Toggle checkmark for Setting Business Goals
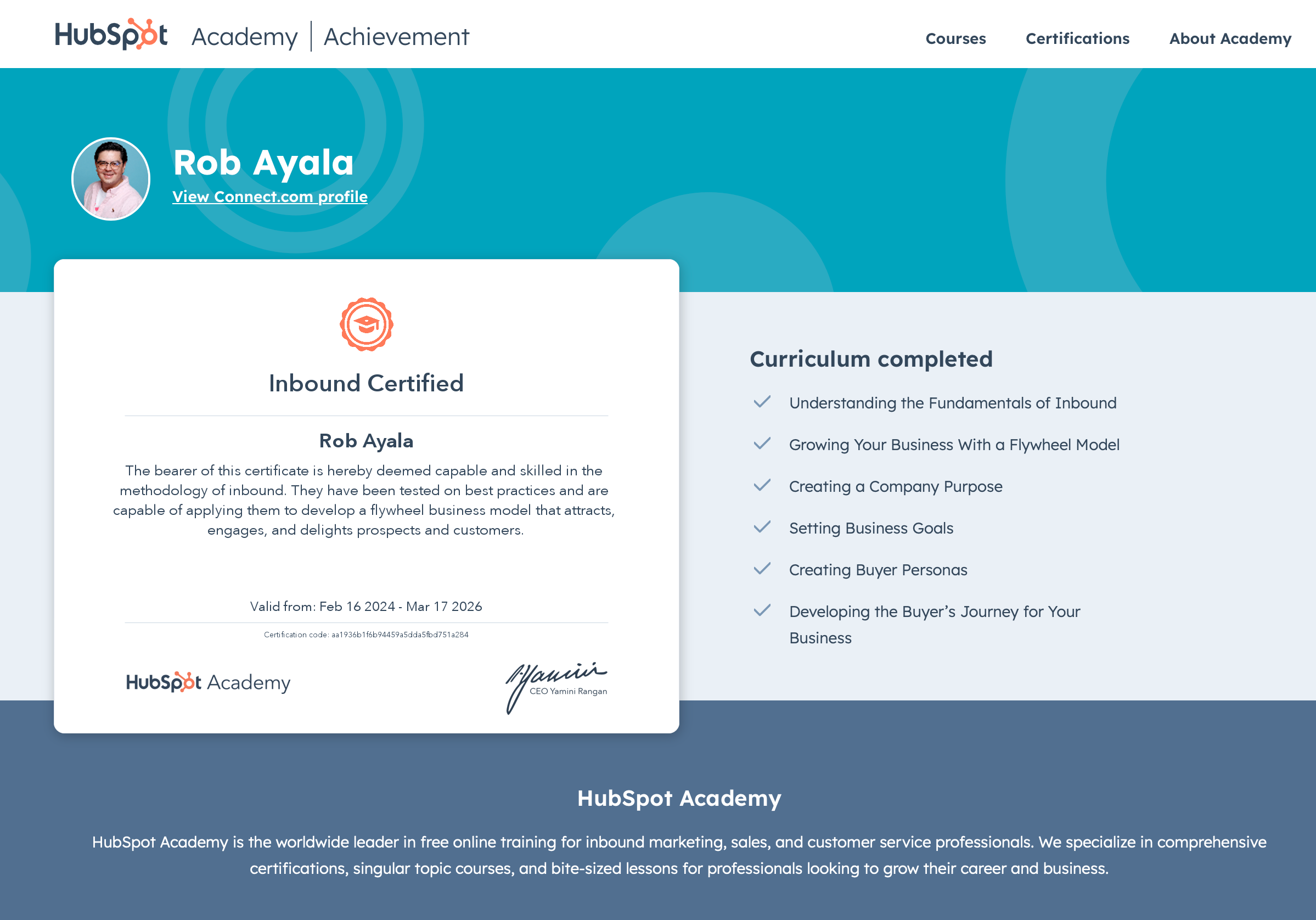The height and width of the screenshot is (920, 1316). tap(761, 527)
